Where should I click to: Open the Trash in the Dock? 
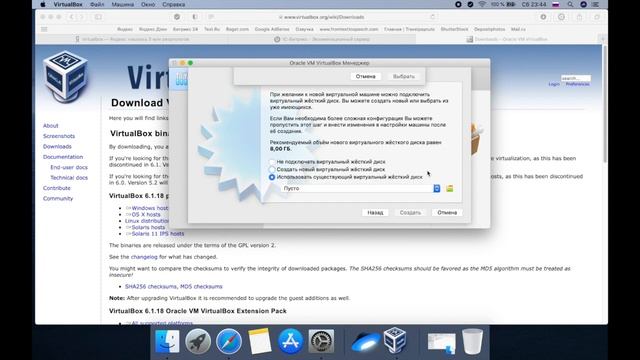pos(473,341)
